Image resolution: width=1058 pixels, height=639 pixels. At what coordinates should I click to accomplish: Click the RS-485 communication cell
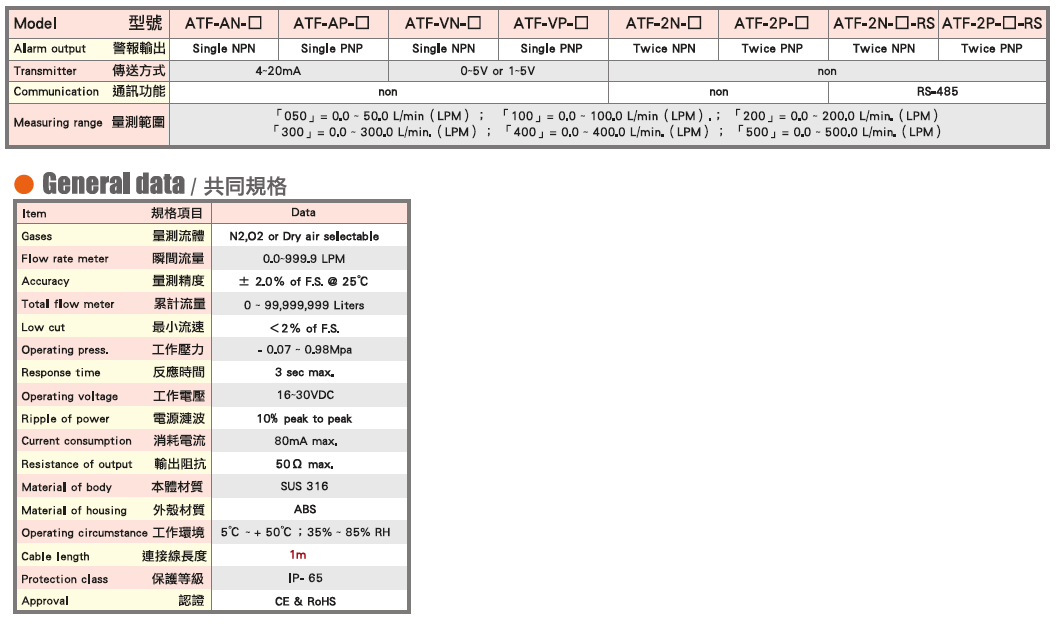[x=936, y=92]
